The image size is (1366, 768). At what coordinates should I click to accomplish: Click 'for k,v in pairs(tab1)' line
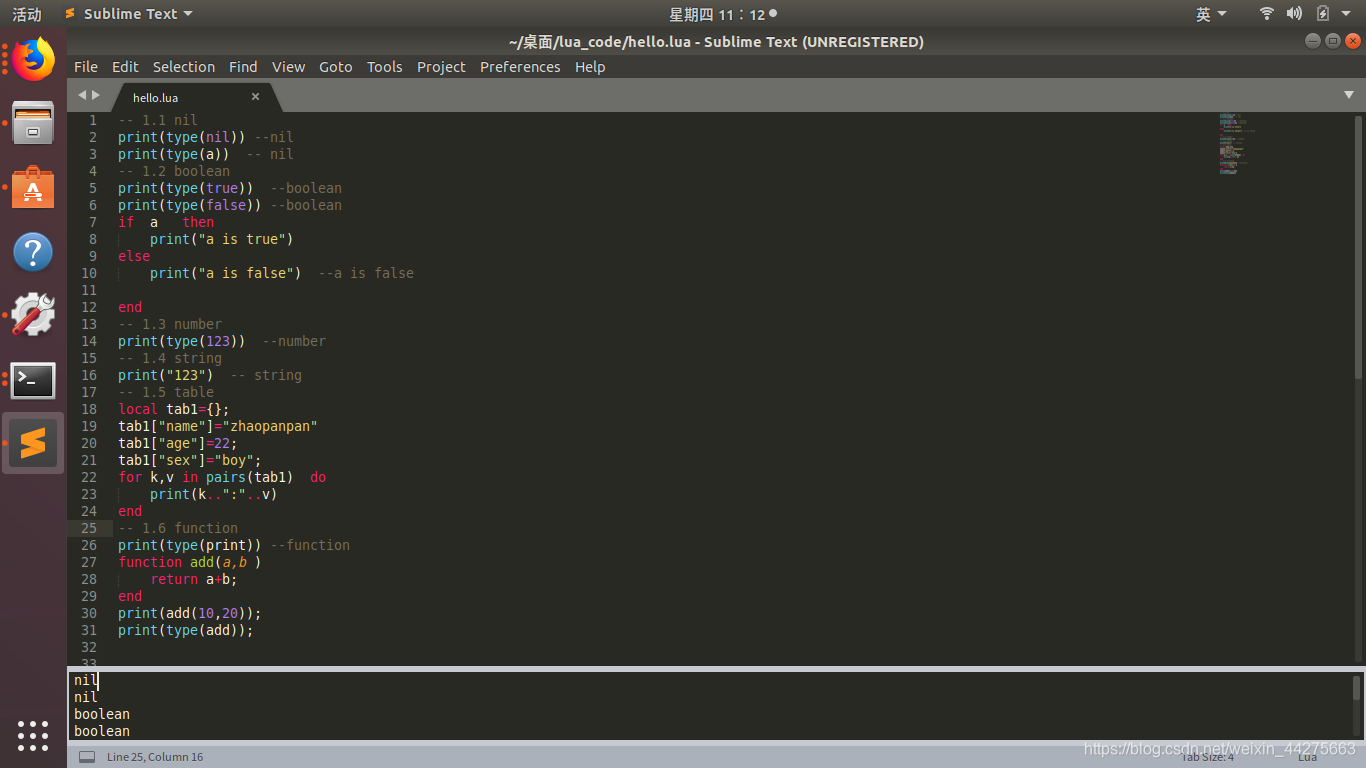point(222,477)
